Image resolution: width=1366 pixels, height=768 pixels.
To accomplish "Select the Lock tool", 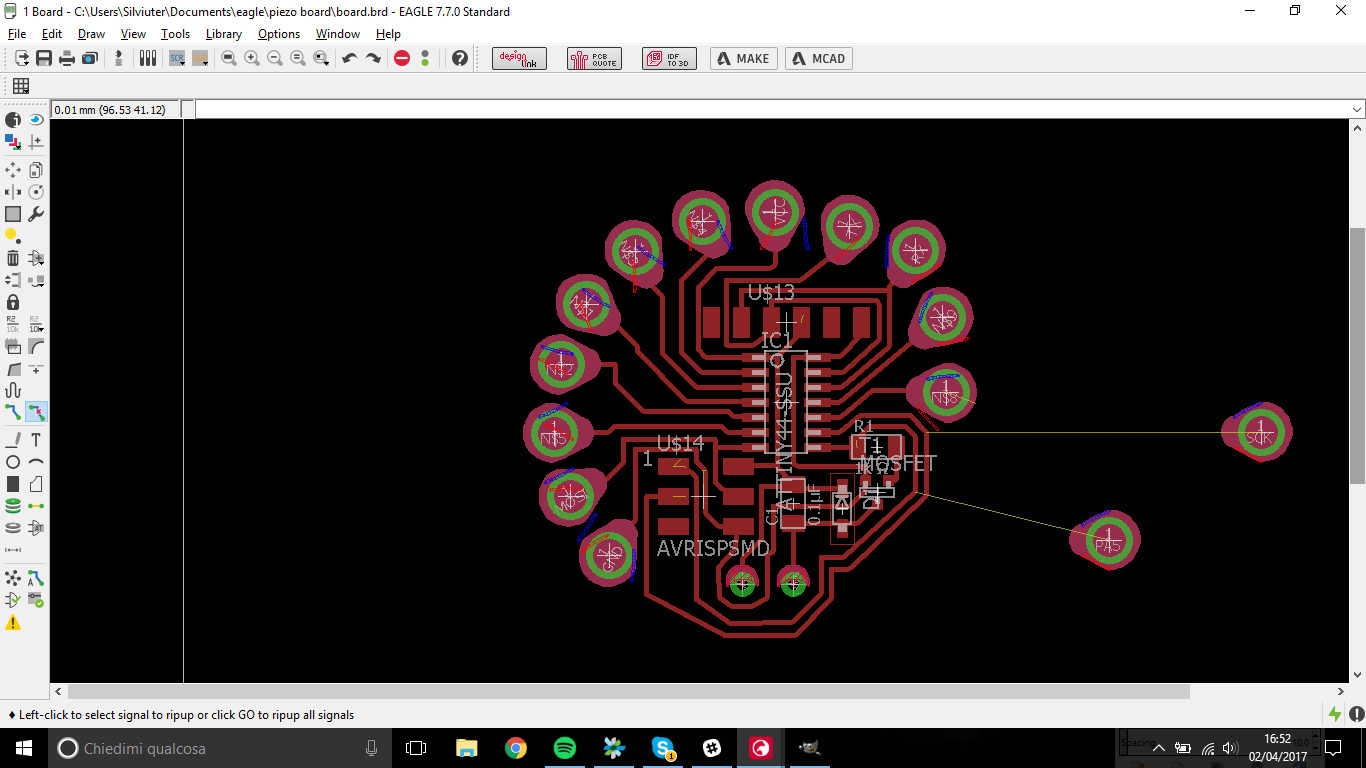I will point(13,302).
